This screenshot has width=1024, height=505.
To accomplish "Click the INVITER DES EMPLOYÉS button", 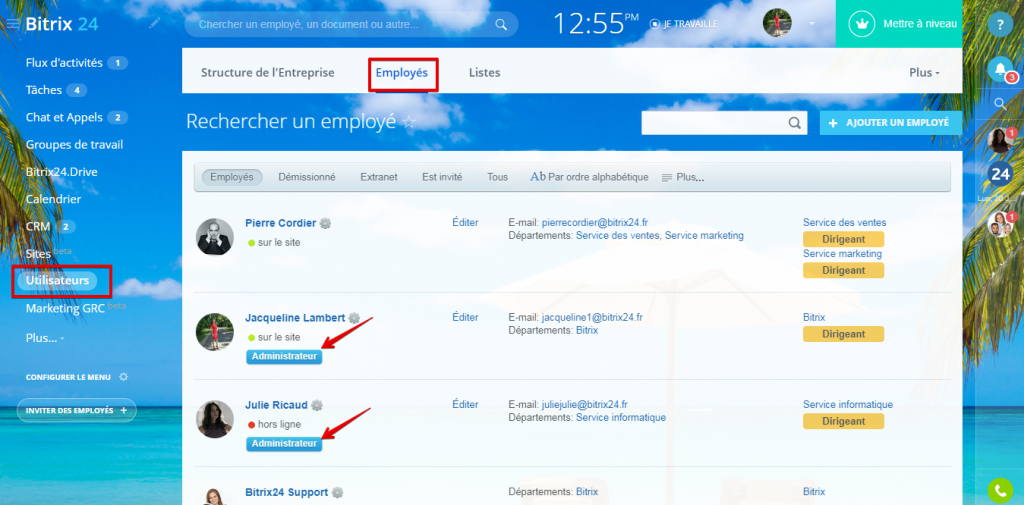I will click(76, 410).
